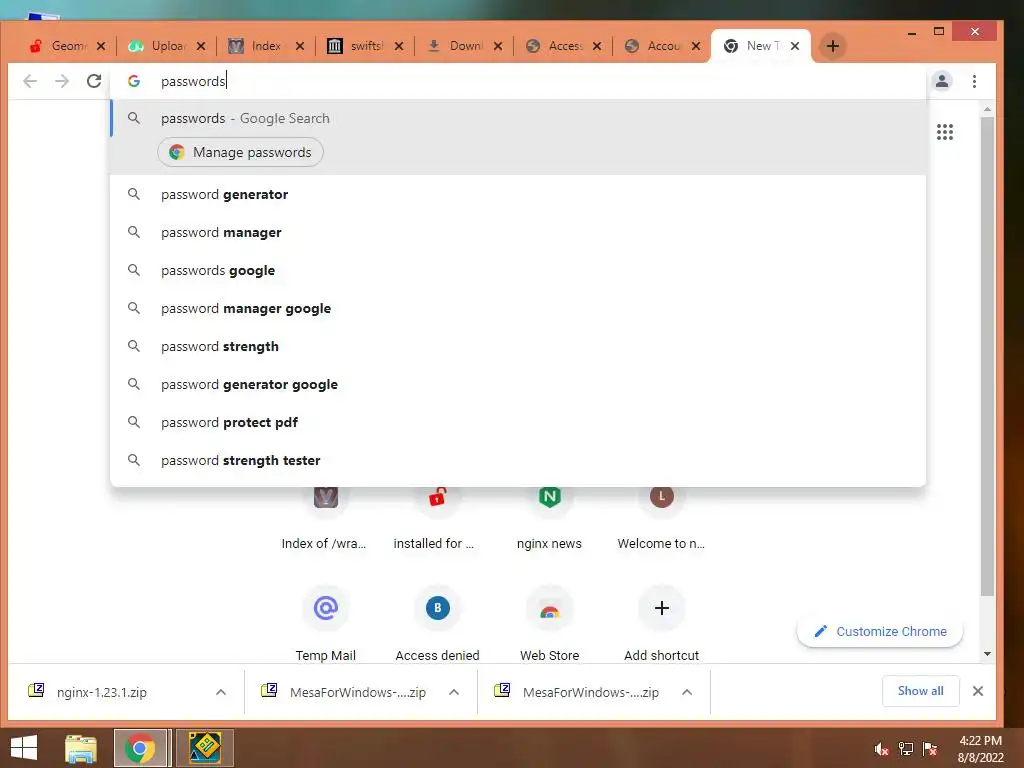Open the nginx-1.23.1.zip download
Viewport: 1024px width, 768px height.
101,692
